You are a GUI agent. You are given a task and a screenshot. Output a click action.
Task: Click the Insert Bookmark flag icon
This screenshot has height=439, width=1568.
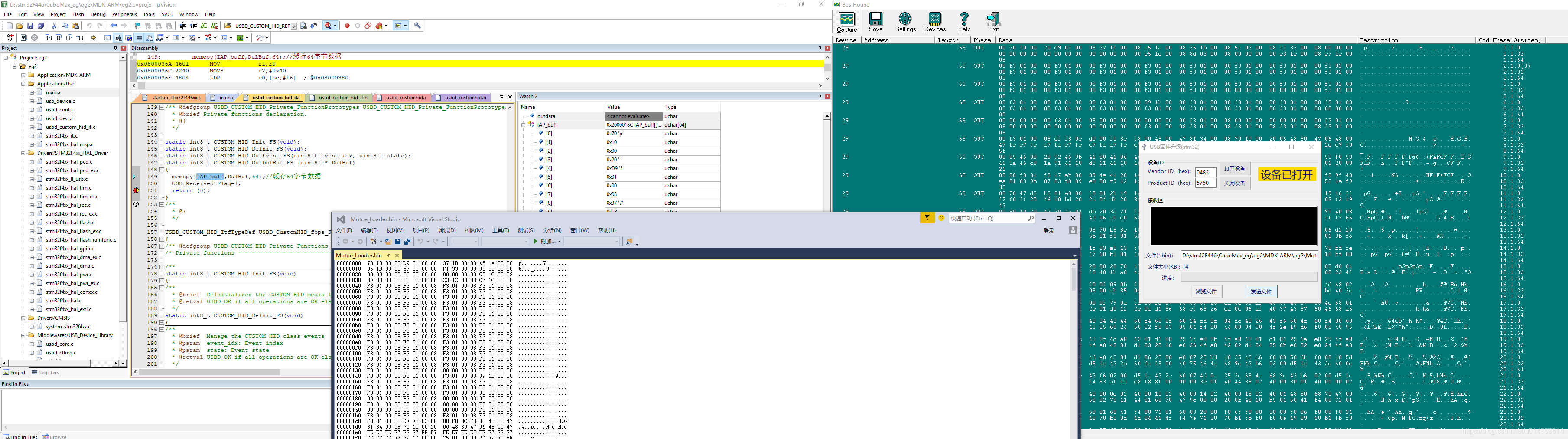point(137,26)
